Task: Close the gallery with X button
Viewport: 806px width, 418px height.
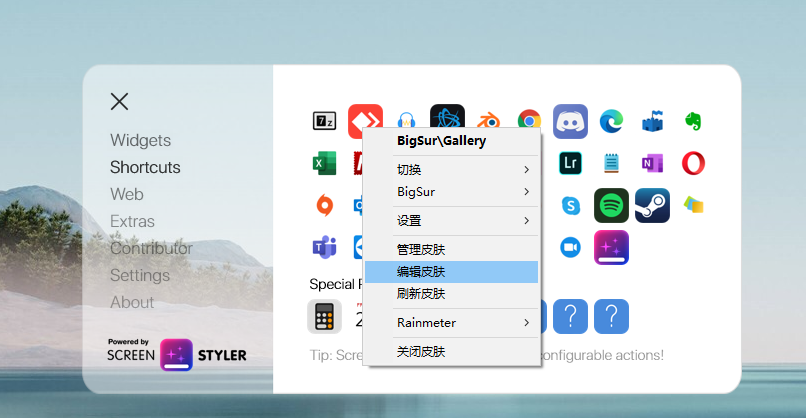Action: (x=119, y=101)
